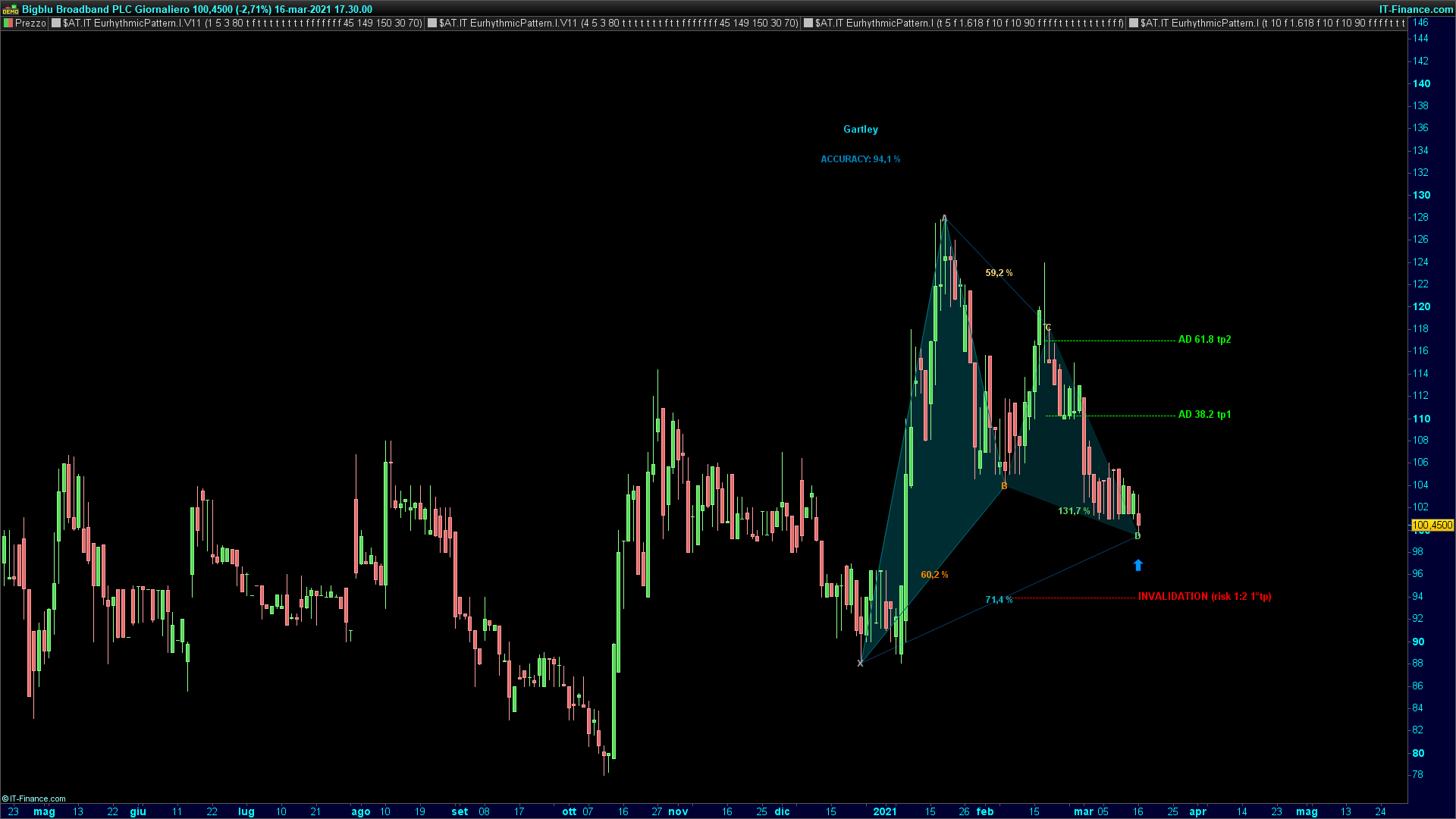Open the IT-Finance.com link top right
The image size is (1456, 819).
1416,9
